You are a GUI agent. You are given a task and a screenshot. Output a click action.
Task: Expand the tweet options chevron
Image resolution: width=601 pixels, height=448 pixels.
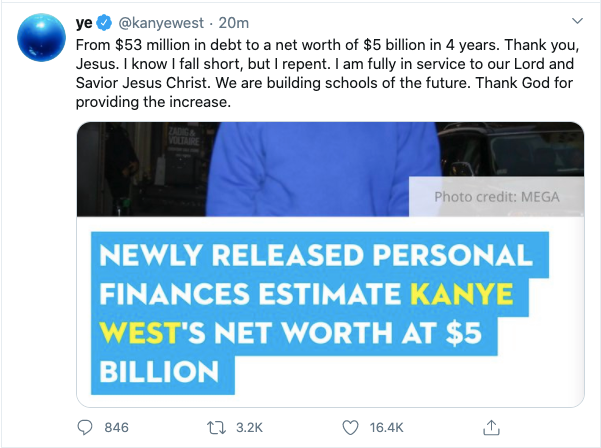pyautogui.click(x=577, y=21)
